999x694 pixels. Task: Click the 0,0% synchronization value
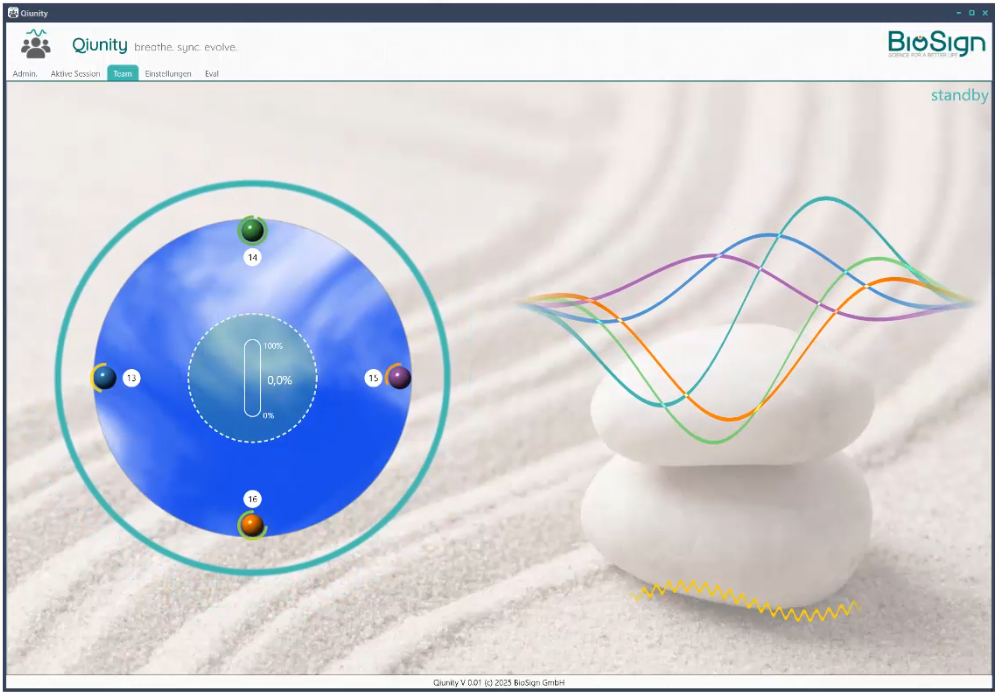tap(279, 380)
